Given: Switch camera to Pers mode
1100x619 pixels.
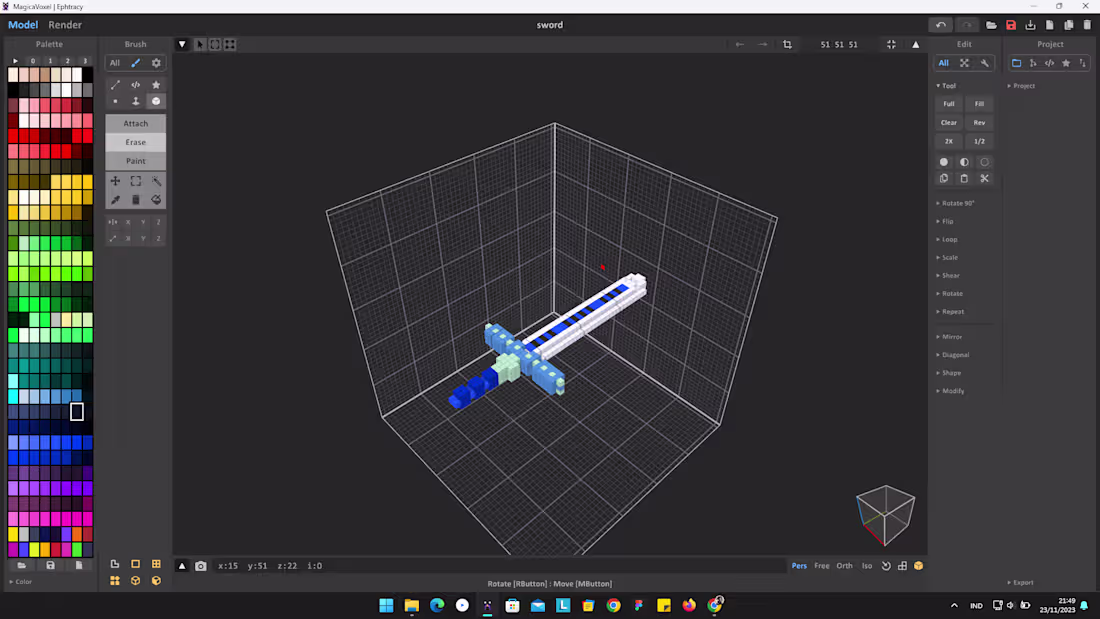Looking at the screenshot, I should pos(799,566).
